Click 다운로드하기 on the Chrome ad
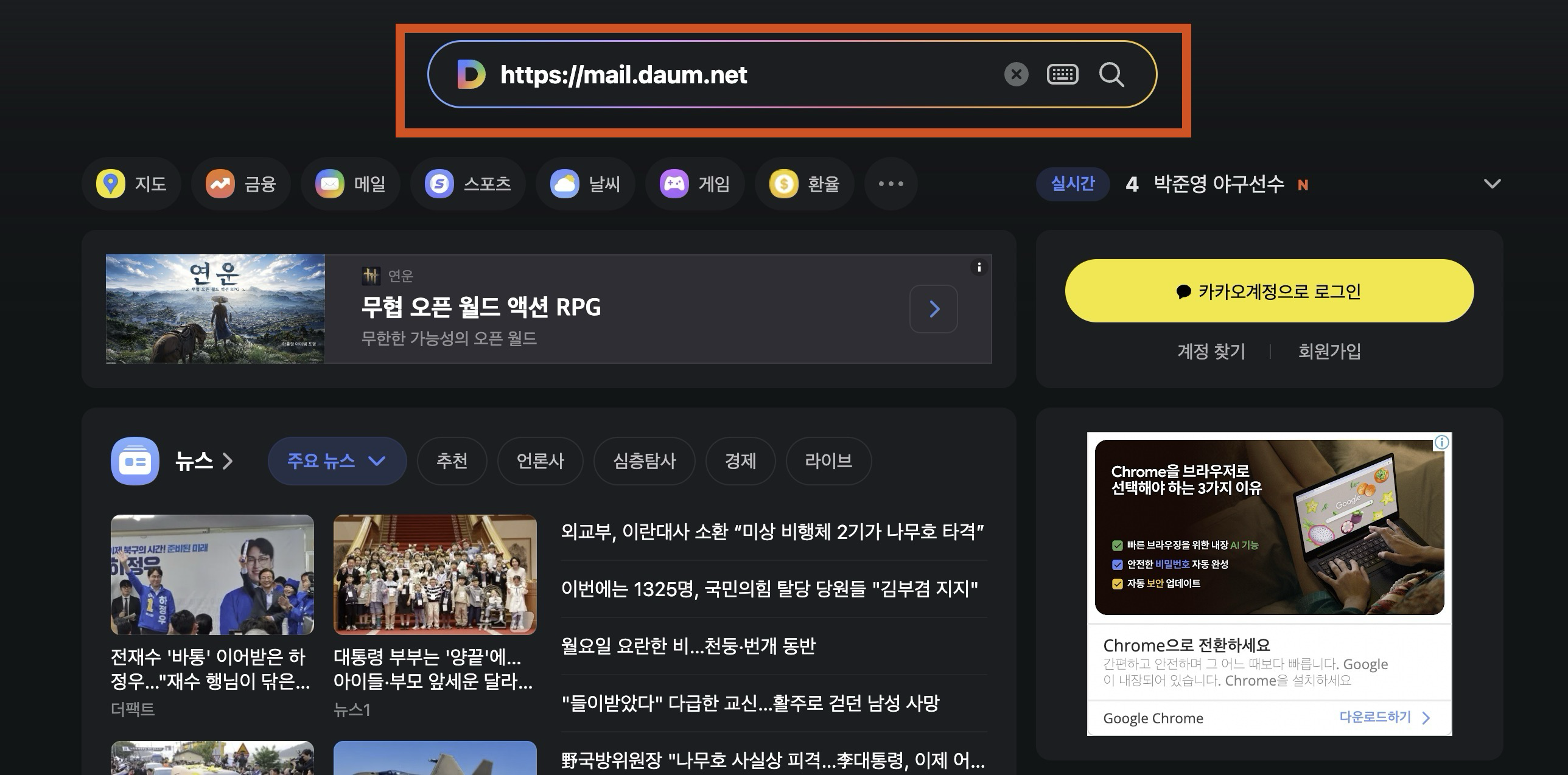Image resolution: width=1568 pixels, height=775 pixels. click(x=1384, y=717)
